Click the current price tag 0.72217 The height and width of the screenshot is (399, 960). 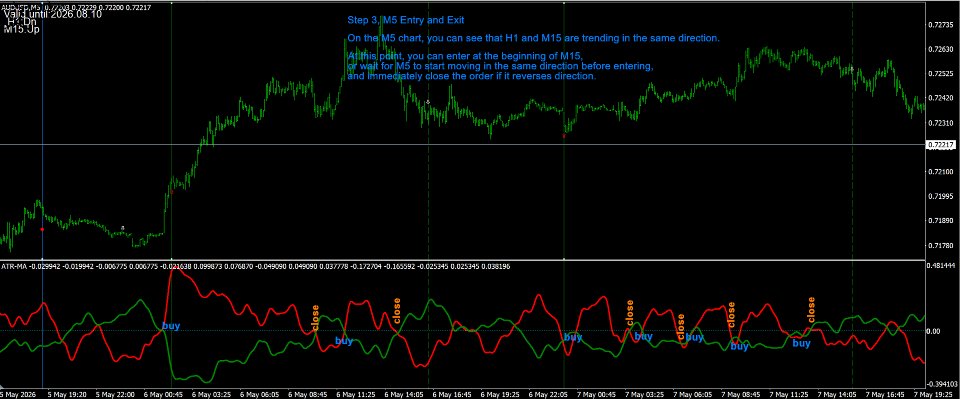941,144
